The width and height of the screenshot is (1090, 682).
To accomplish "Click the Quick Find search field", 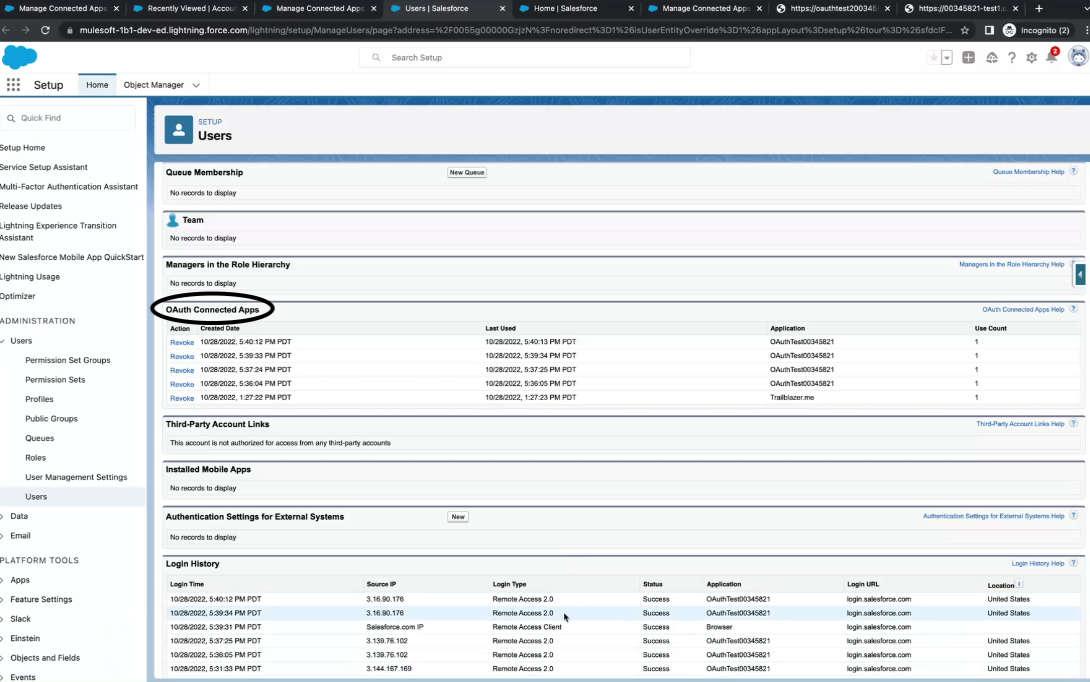I will tap(70, 118).
